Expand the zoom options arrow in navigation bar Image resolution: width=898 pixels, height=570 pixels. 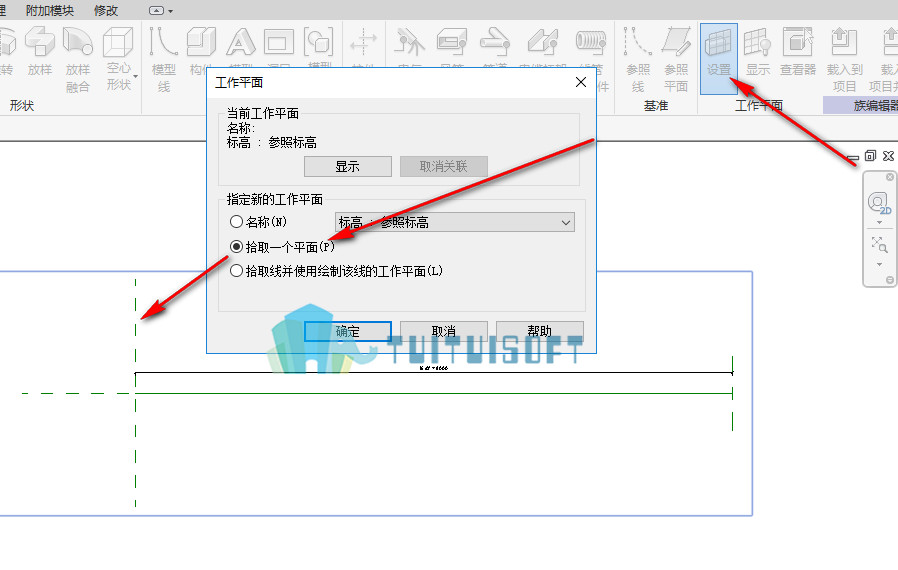click(879, 265)
